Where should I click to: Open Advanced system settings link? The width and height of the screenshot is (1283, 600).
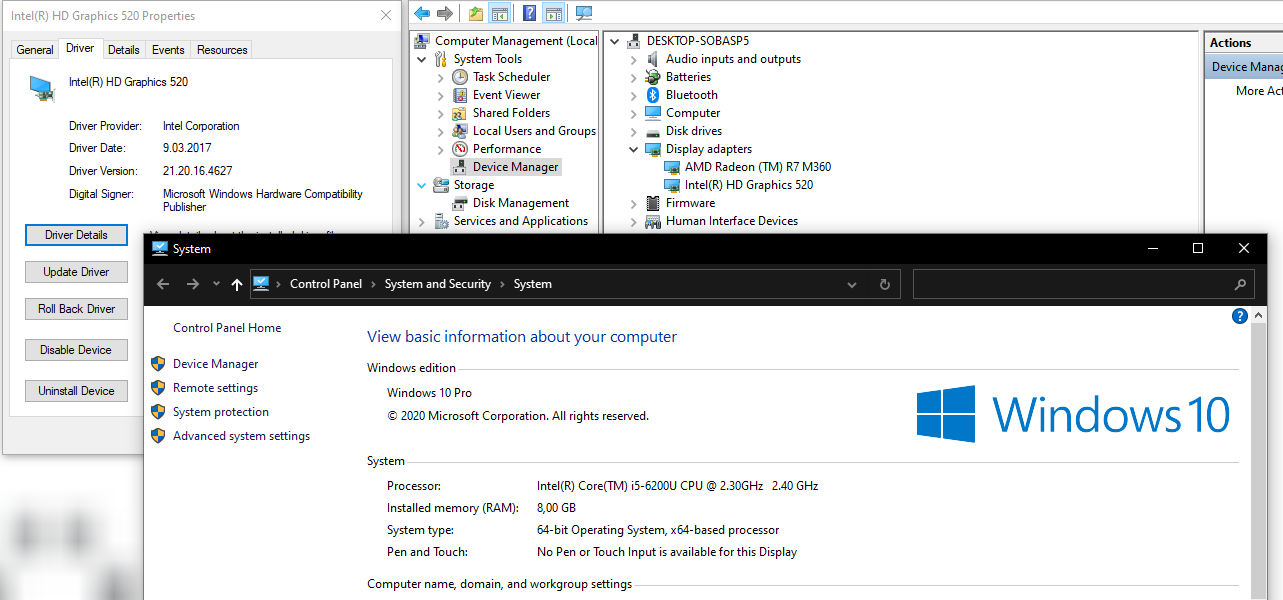point(241,436)
